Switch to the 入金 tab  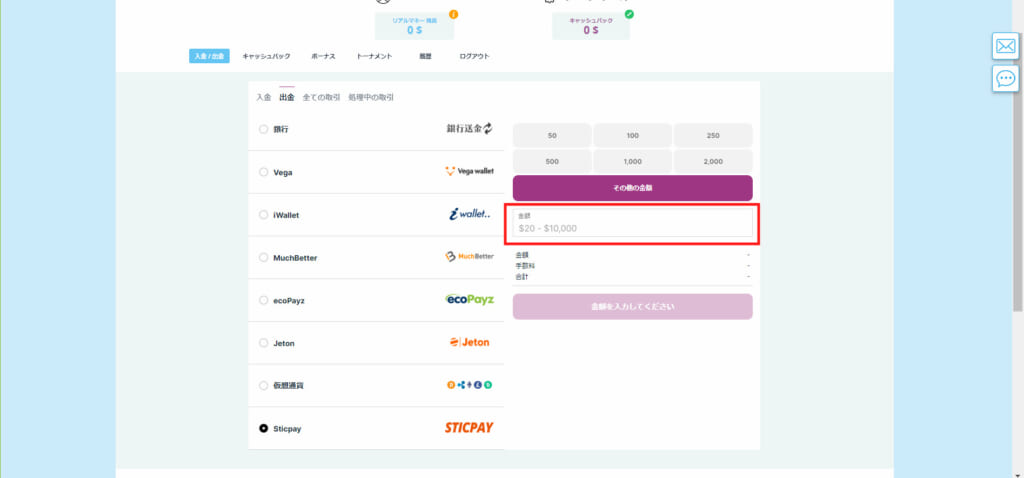tap(263, 97)
